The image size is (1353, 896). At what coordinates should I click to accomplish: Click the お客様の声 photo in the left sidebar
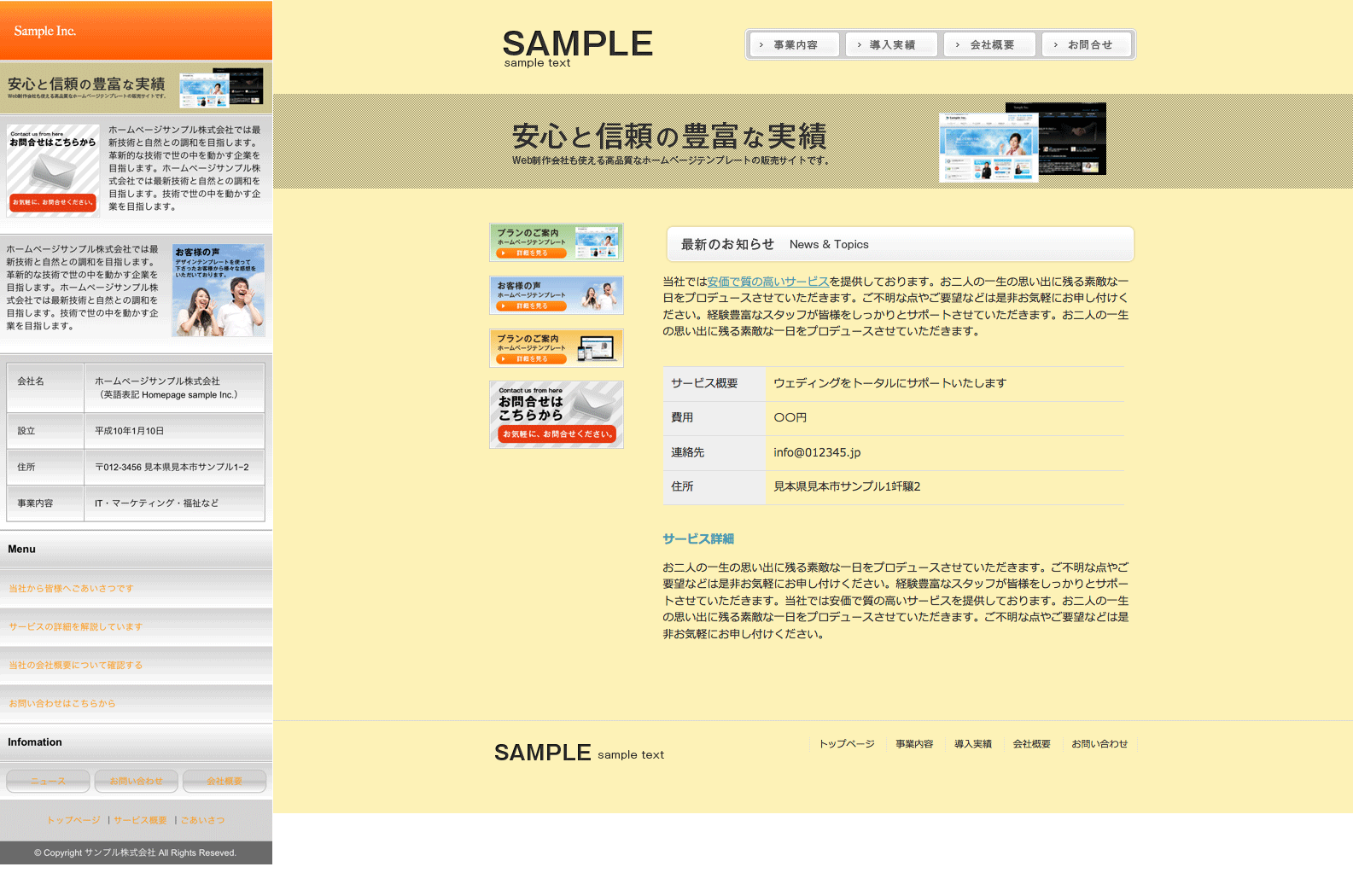pos(218,290)
